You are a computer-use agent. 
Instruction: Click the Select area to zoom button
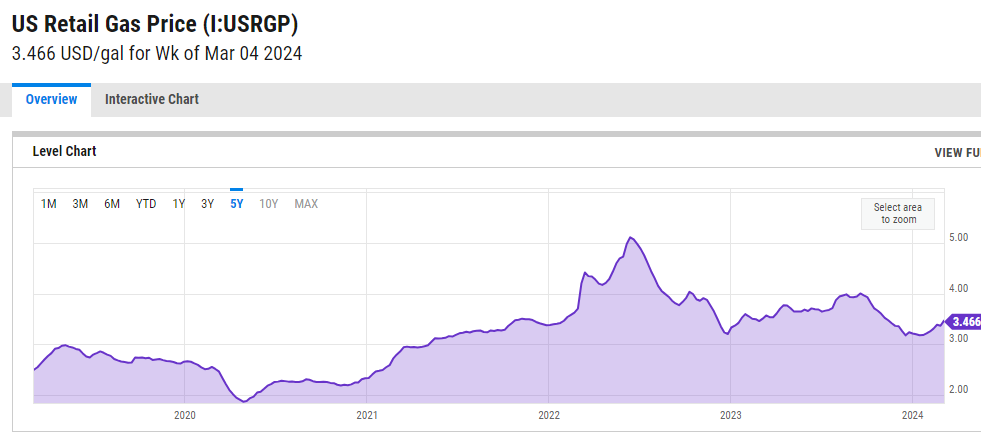[898, 213]
